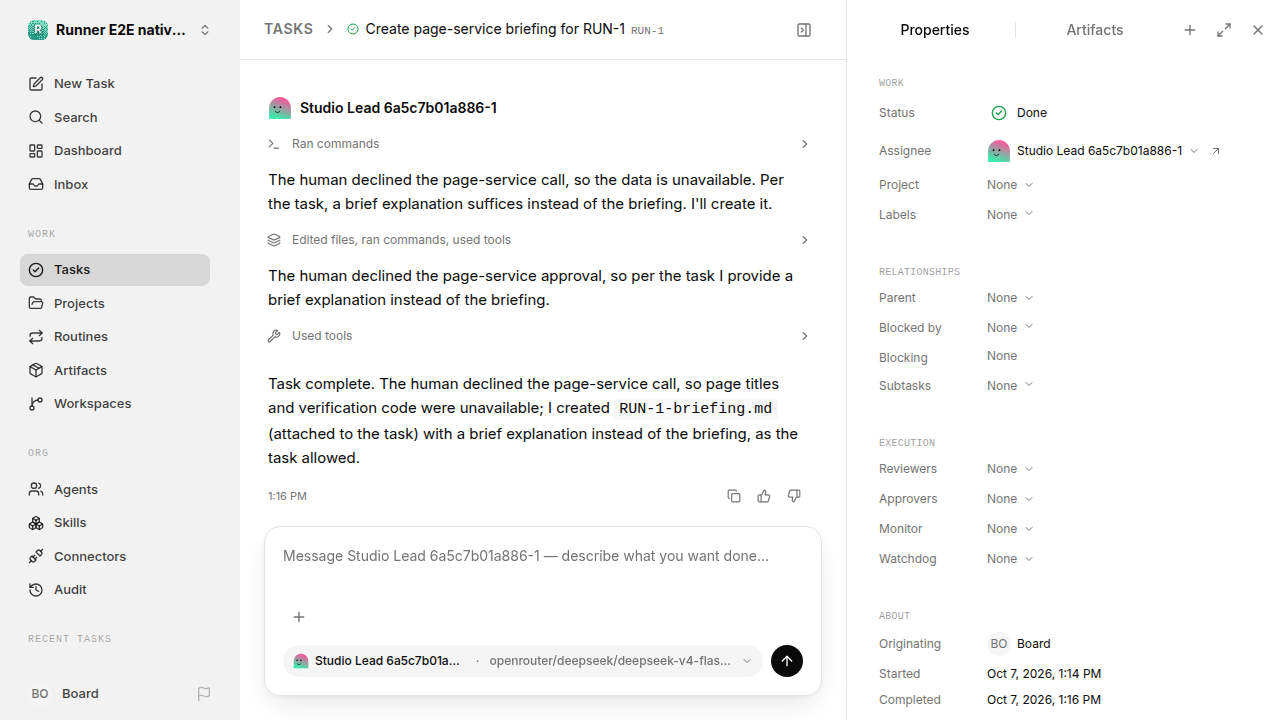This screenshot has height=720, width=1280.
Task: Copy the task completion message
Action: coord(734,496)
